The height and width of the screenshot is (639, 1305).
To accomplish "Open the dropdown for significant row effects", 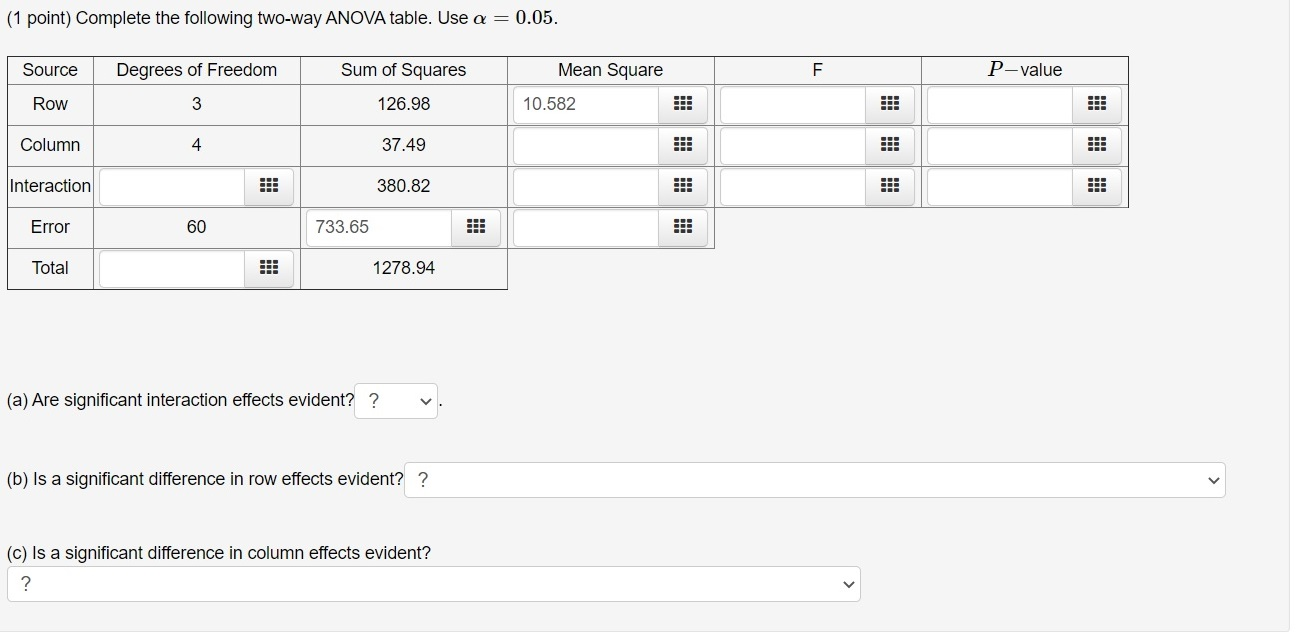I will click(x=815, y=480).
